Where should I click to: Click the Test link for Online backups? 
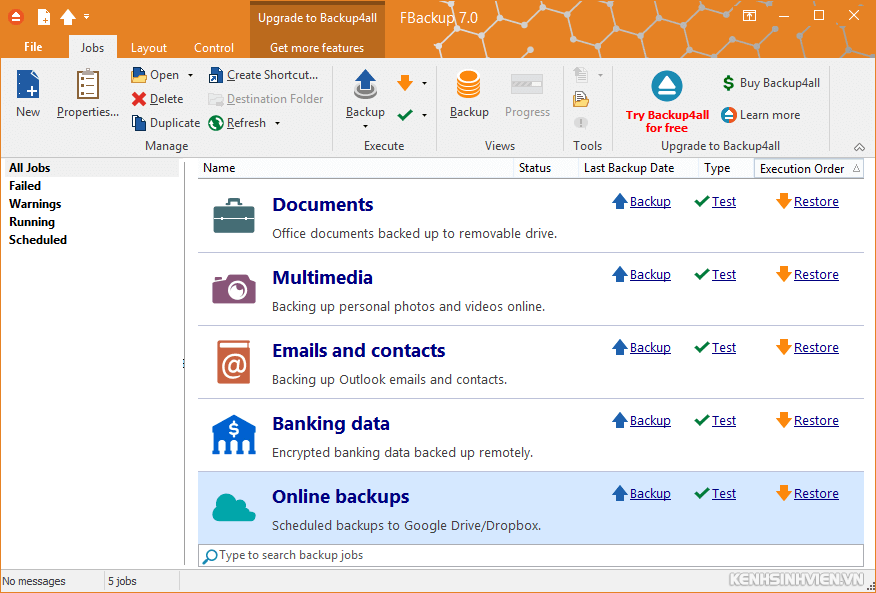coord(724,494)
